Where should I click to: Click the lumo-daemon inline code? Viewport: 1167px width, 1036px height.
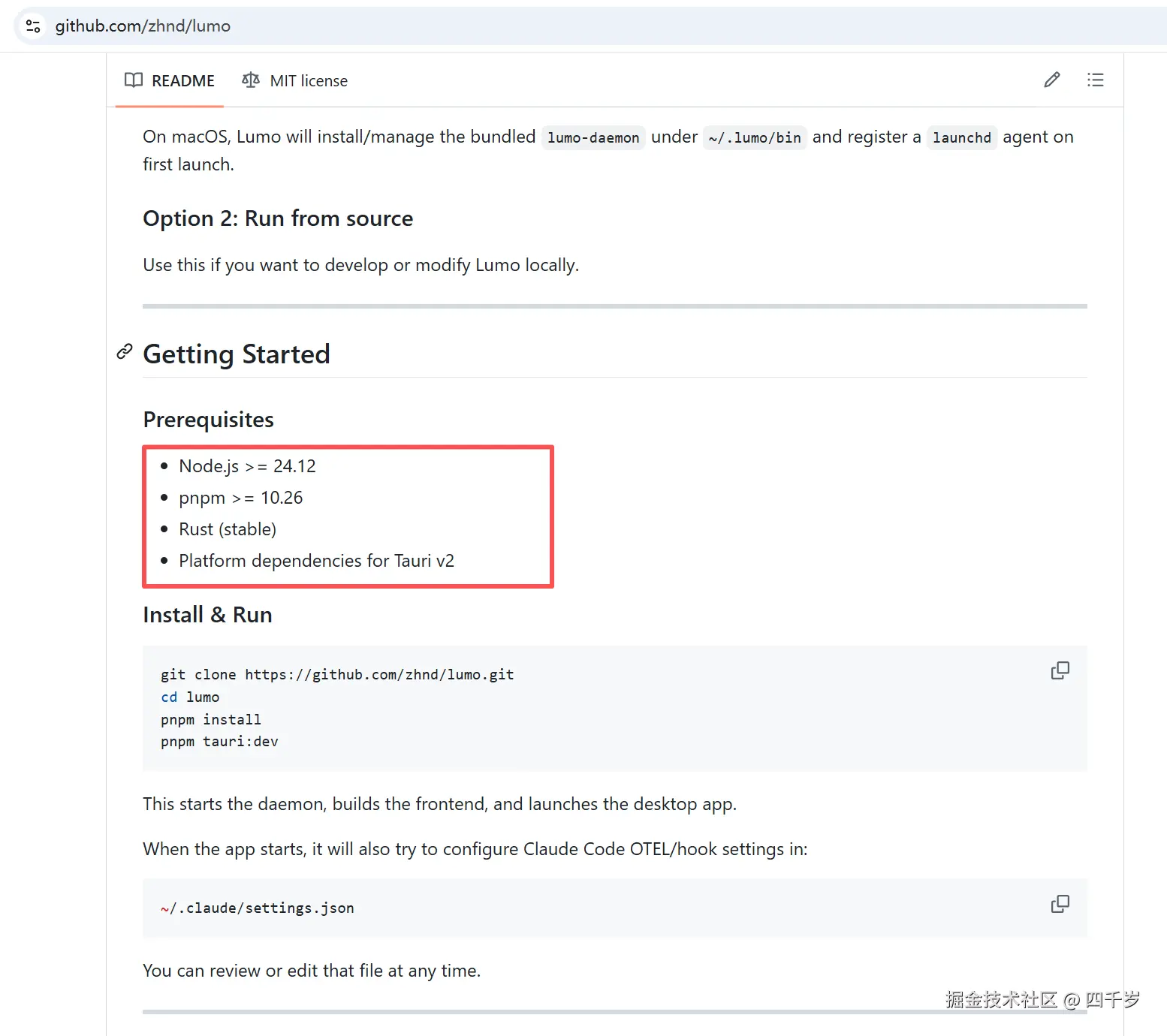pos(593,138)
